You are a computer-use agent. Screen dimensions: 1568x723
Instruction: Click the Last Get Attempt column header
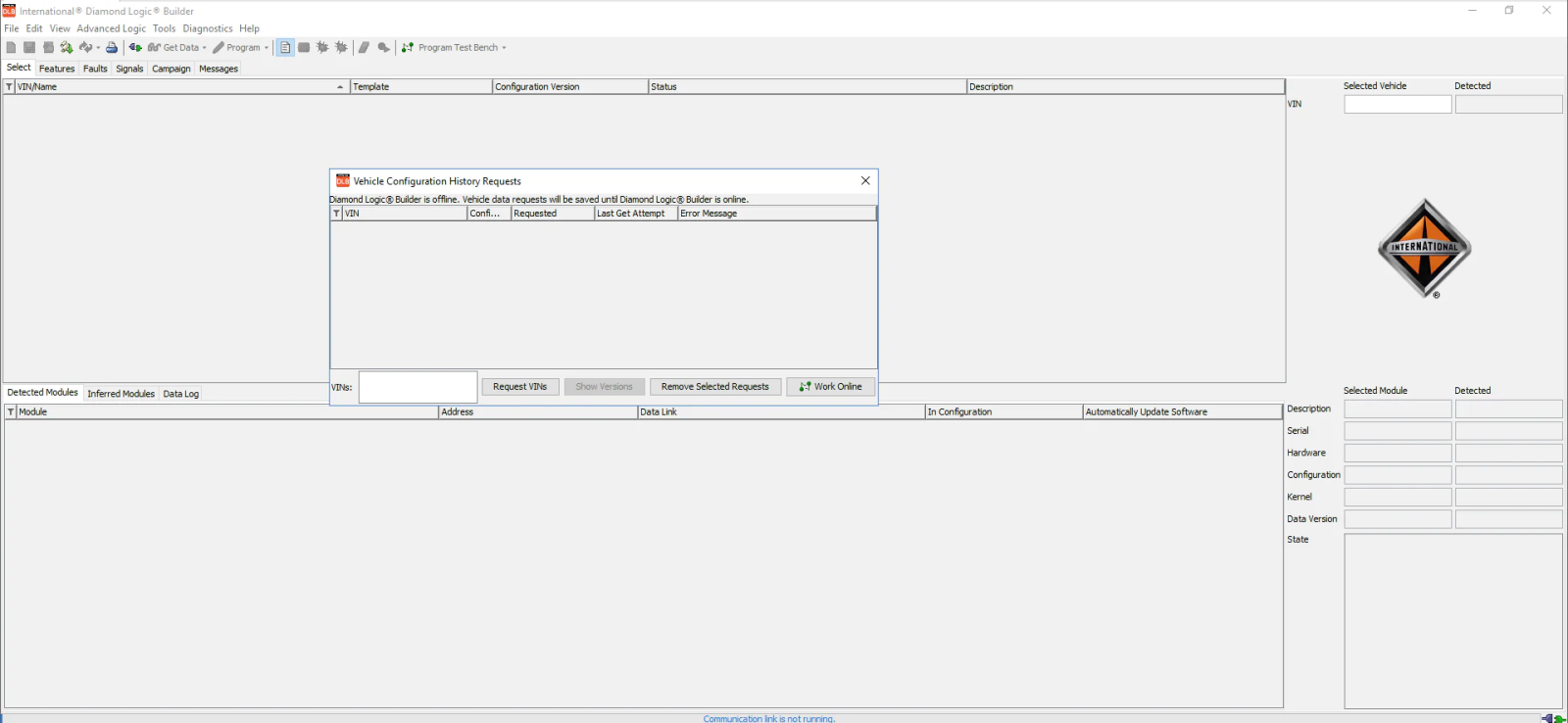(x=636, y=214)
